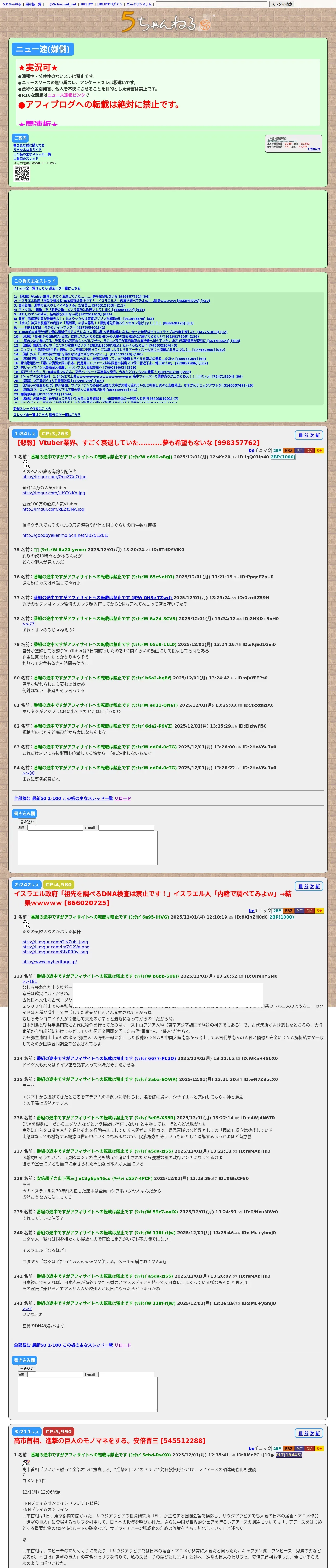The height and width of the screenshot is (1568, 336).
Task: Open thread list item 1: 【悲報】Vtuber業界
Action: pyautogui.click(x=82, y=296)
